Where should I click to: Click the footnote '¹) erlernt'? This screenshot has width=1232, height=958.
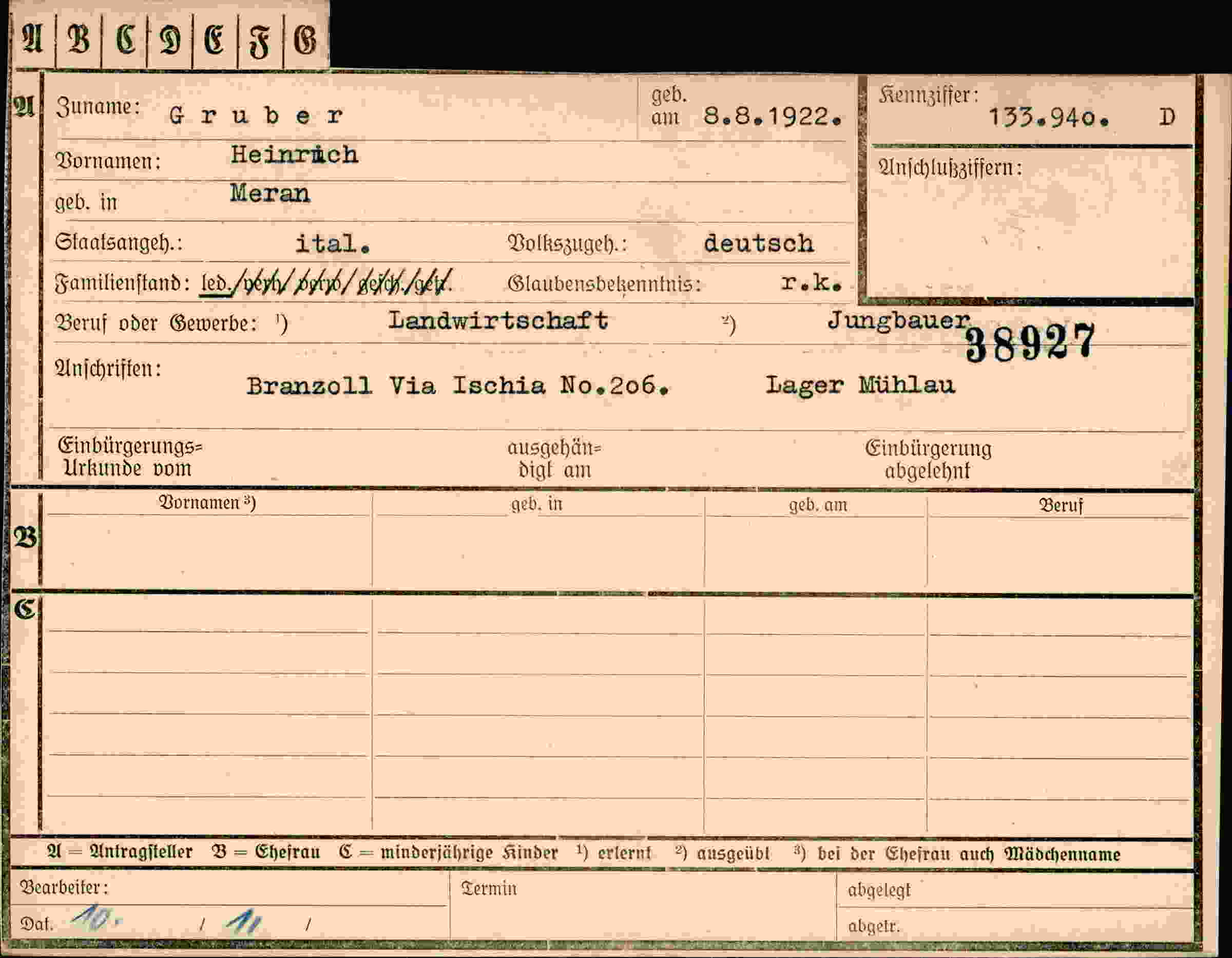coord(614,852)
